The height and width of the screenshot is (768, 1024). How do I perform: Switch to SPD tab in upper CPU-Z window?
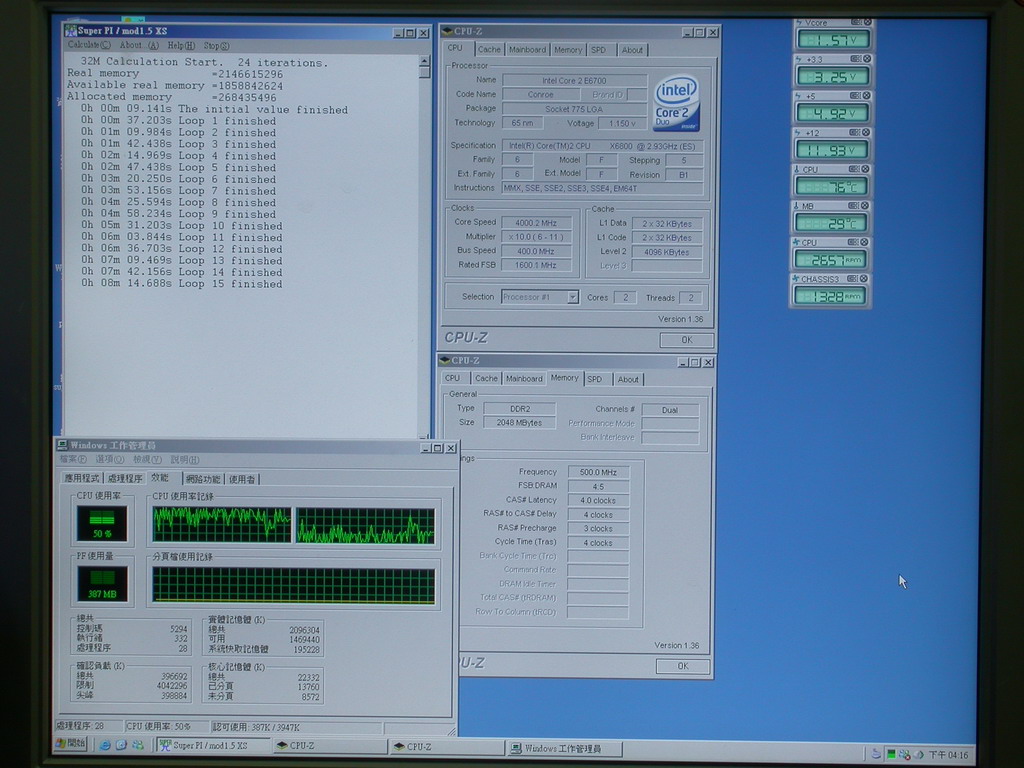599,50
